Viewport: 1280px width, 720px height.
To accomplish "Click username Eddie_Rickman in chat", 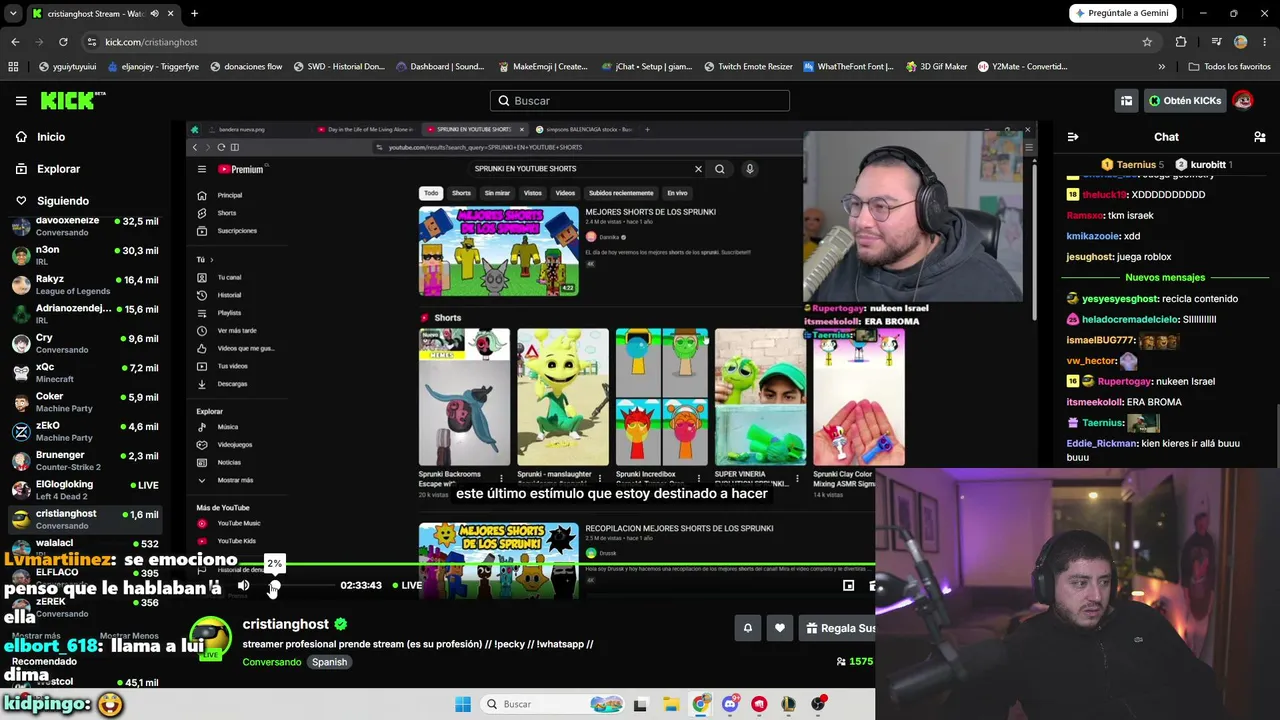I will click(1102, 443).
